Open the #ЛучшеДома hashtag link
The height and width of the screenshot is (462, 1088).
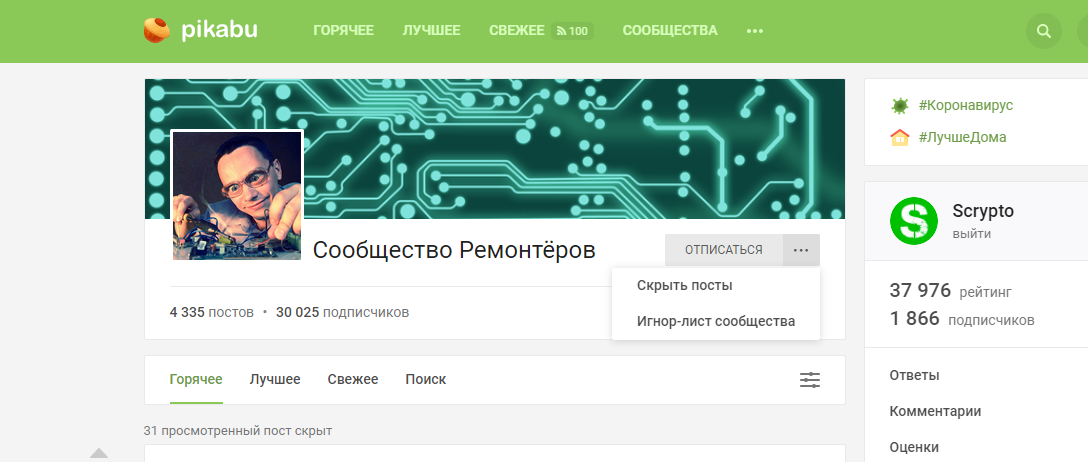[962, 137]
